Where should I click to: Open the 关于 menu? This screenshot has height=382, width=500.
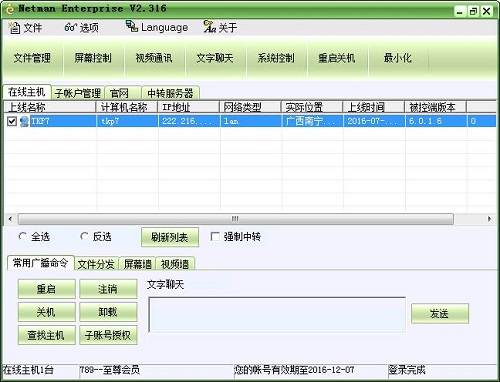click(220, 27)
